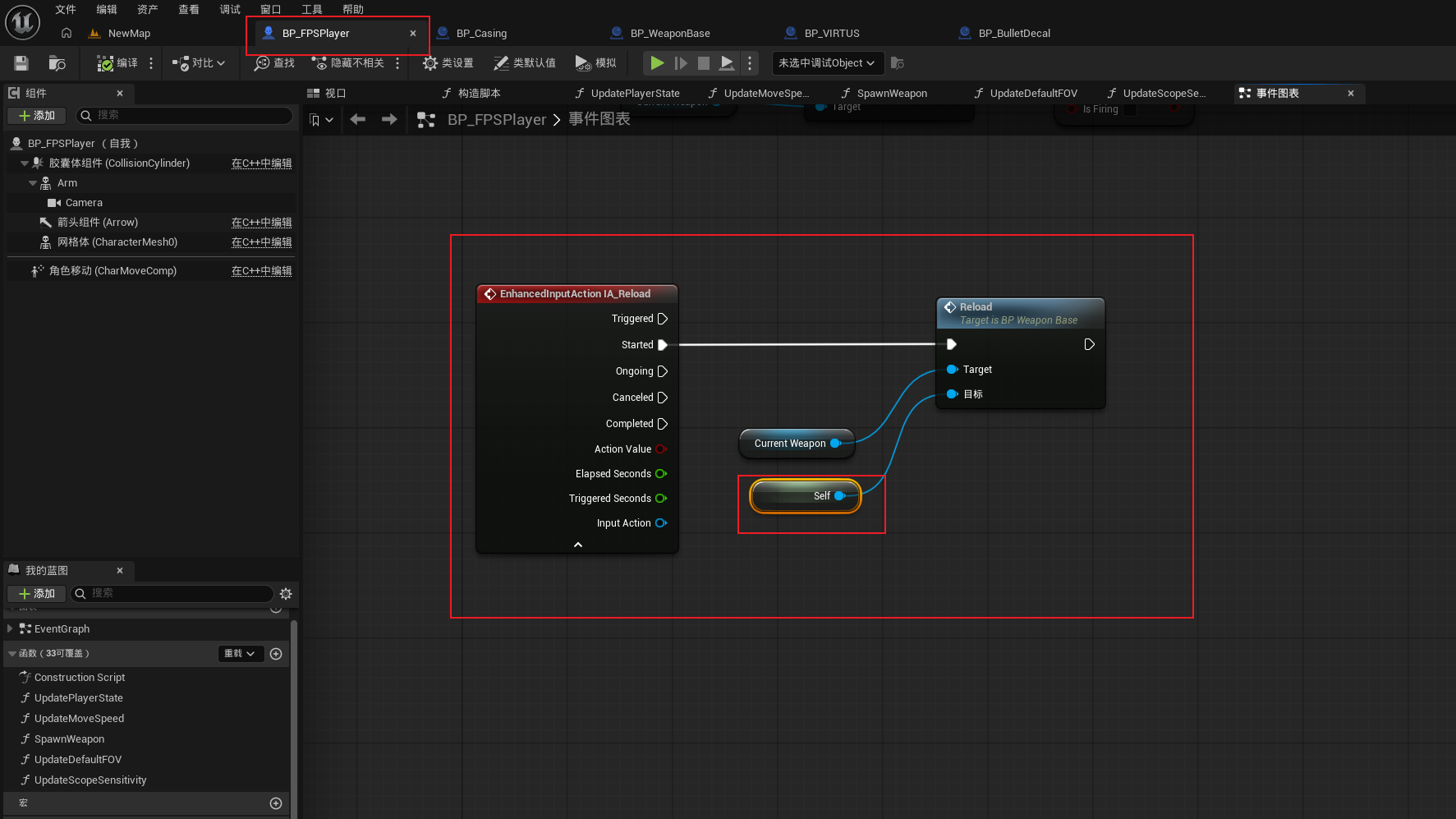This screenshot has width=1456, height=819.
Task: Focus the My Blueprint search field
Action: coord(172,594)
